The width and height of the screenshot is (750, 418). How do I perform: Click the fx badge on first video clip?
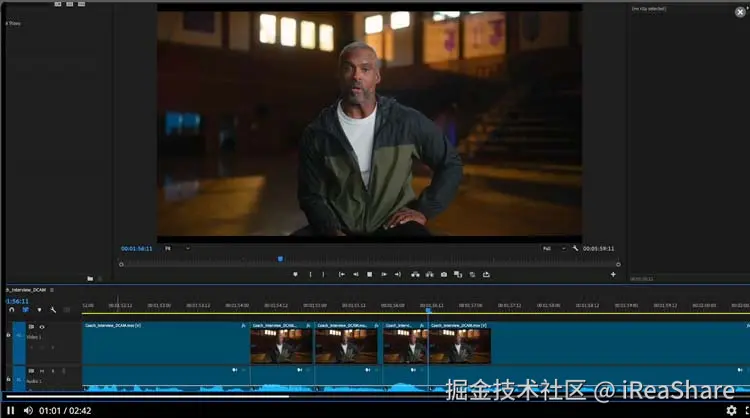(x=243, y=325)
